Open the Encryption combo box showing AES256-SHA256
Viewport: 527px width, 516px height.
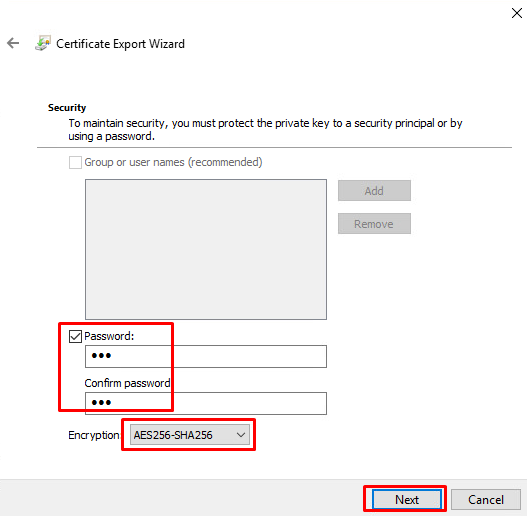click(190, 435)
